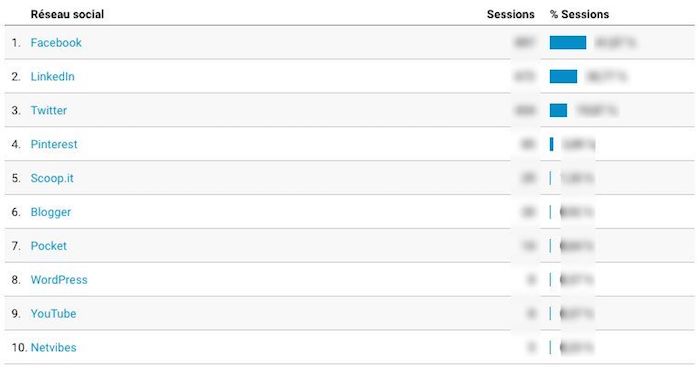Image resolution: width=700 pixels, height=368 pixels.
Task: Click the blurred Facebook sessions count
Action: 525,43
